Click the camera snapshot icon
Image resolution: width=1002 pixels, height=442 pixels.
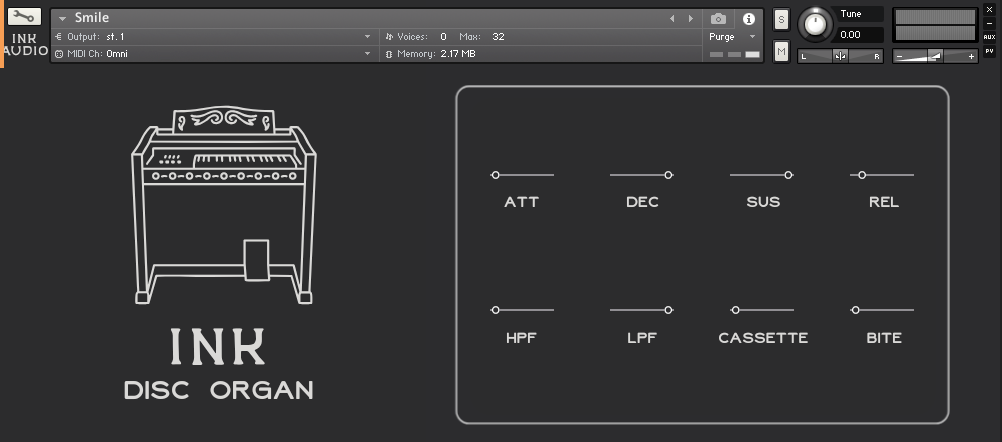718,18
